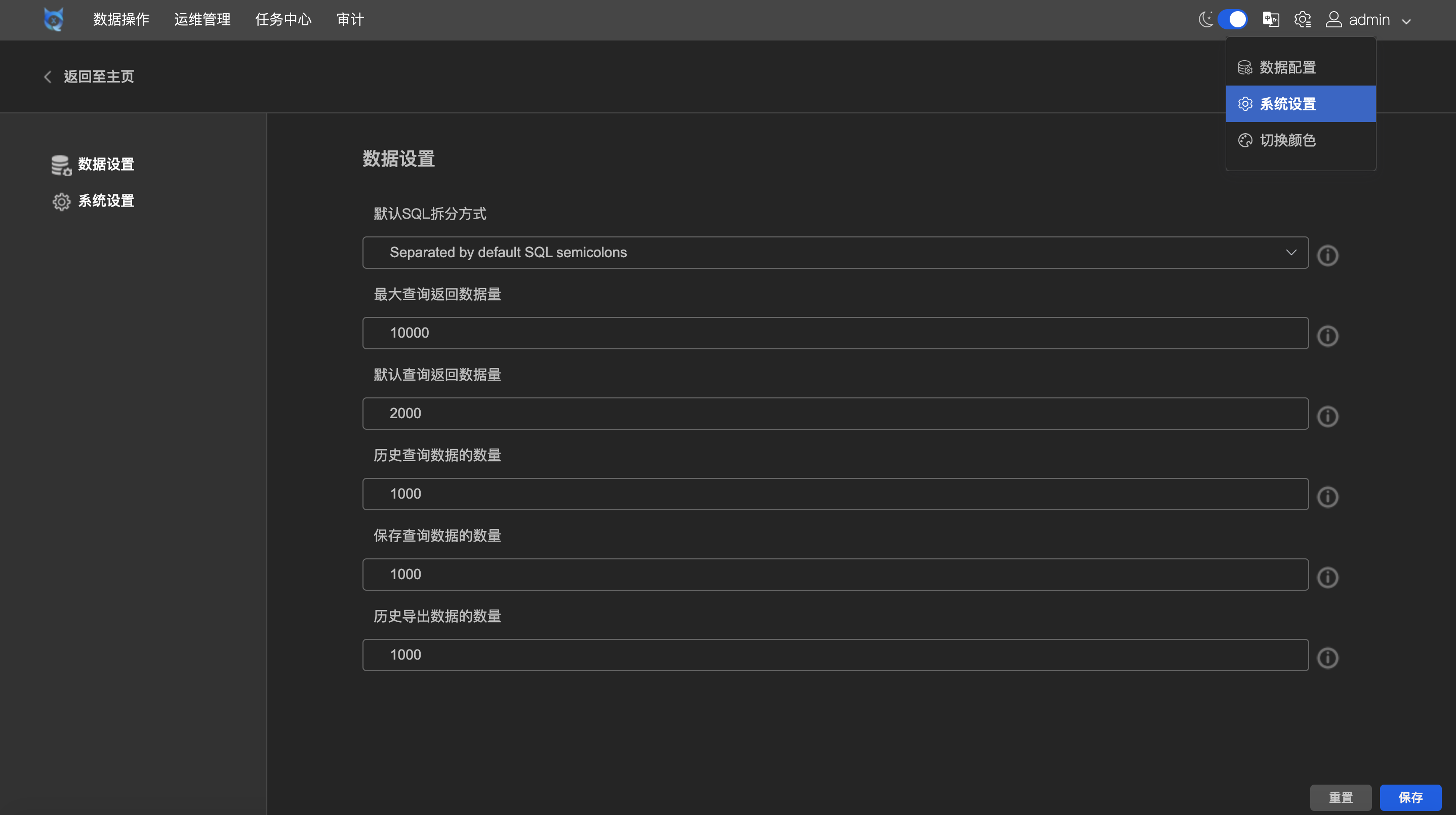Image resolution: width=1456 pixels, height=815 pixels.
Task: Click the 重置 reset button
Action: click(1341, 797)
